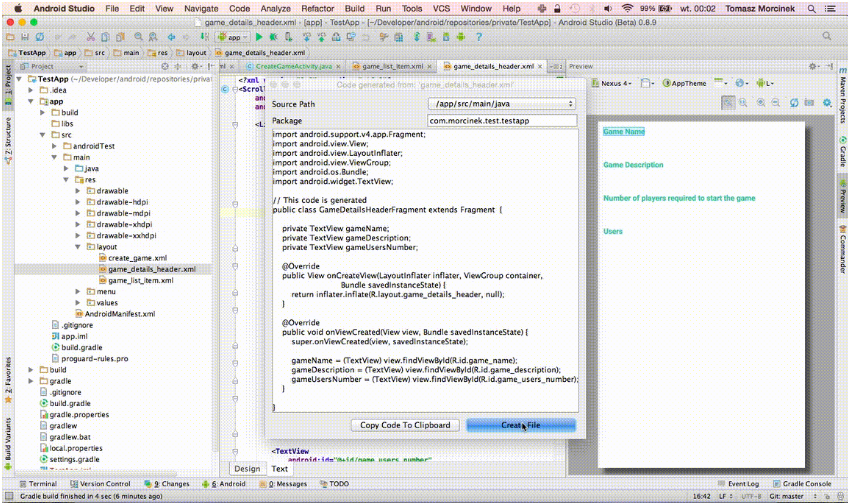
Task: Click Game Name text in preview
Action: click(624, 131)
